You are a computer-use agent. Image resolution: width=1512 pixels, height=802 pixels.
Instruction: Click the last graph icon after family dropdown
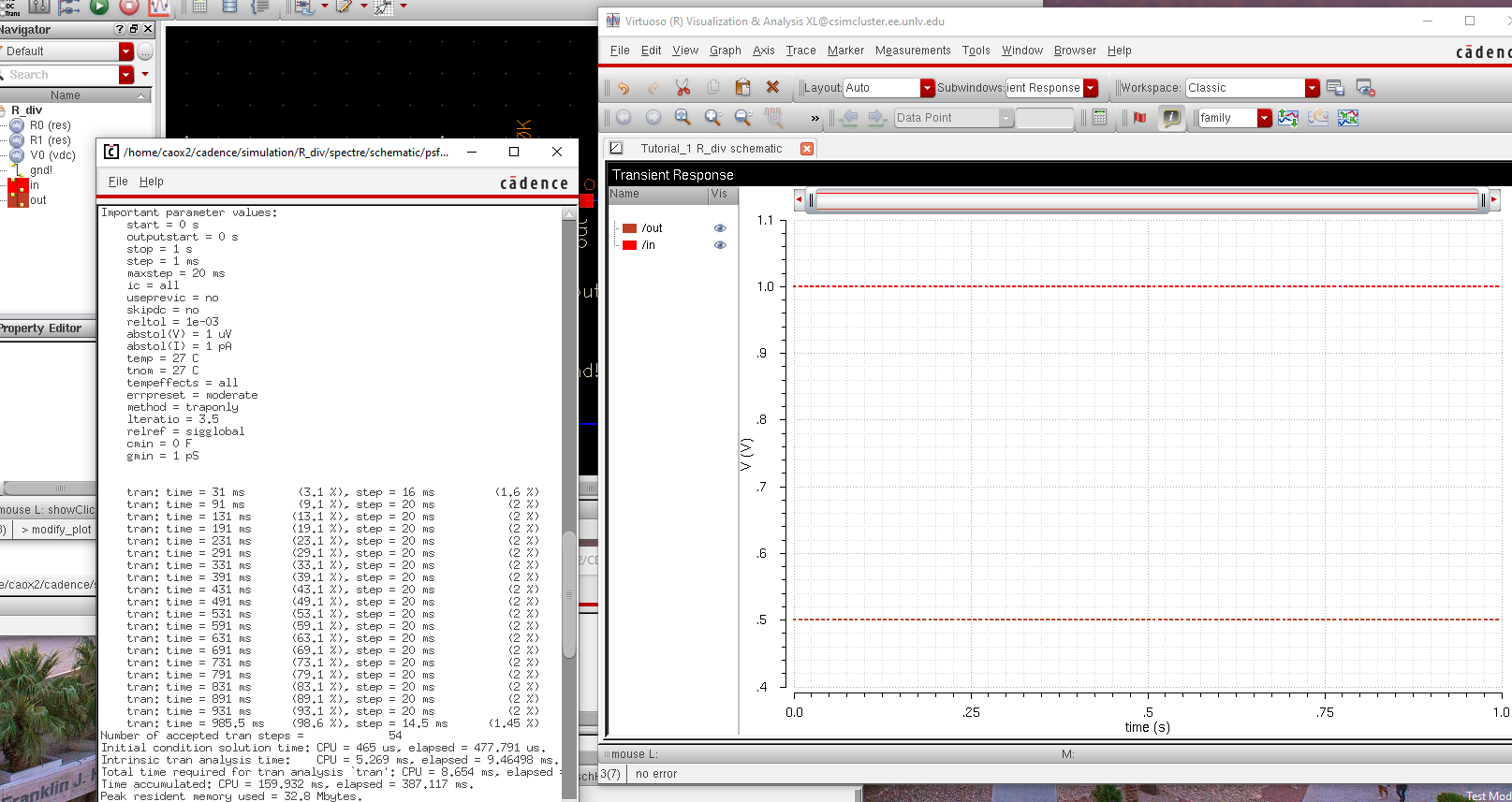pyautogui.click(x=1348, y=118)
